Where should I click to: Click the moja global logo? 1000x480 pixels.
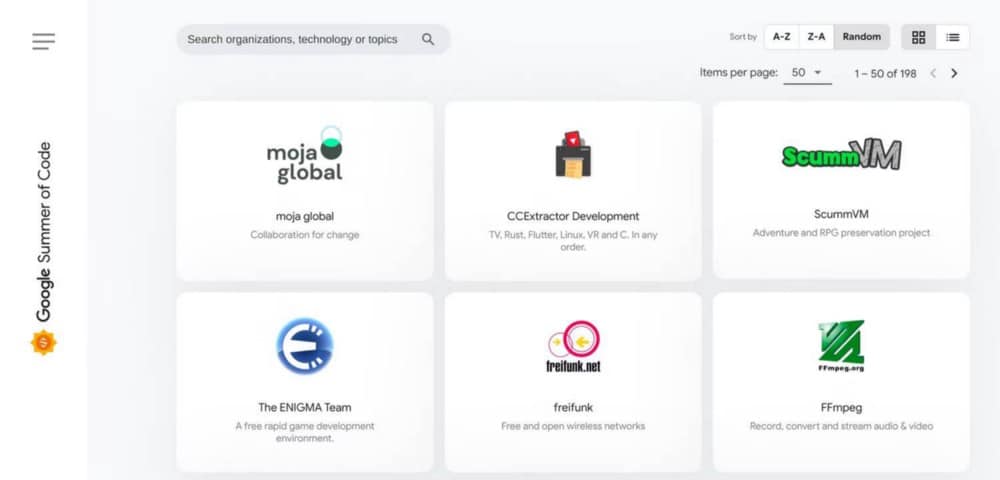[x=305, y=155]
